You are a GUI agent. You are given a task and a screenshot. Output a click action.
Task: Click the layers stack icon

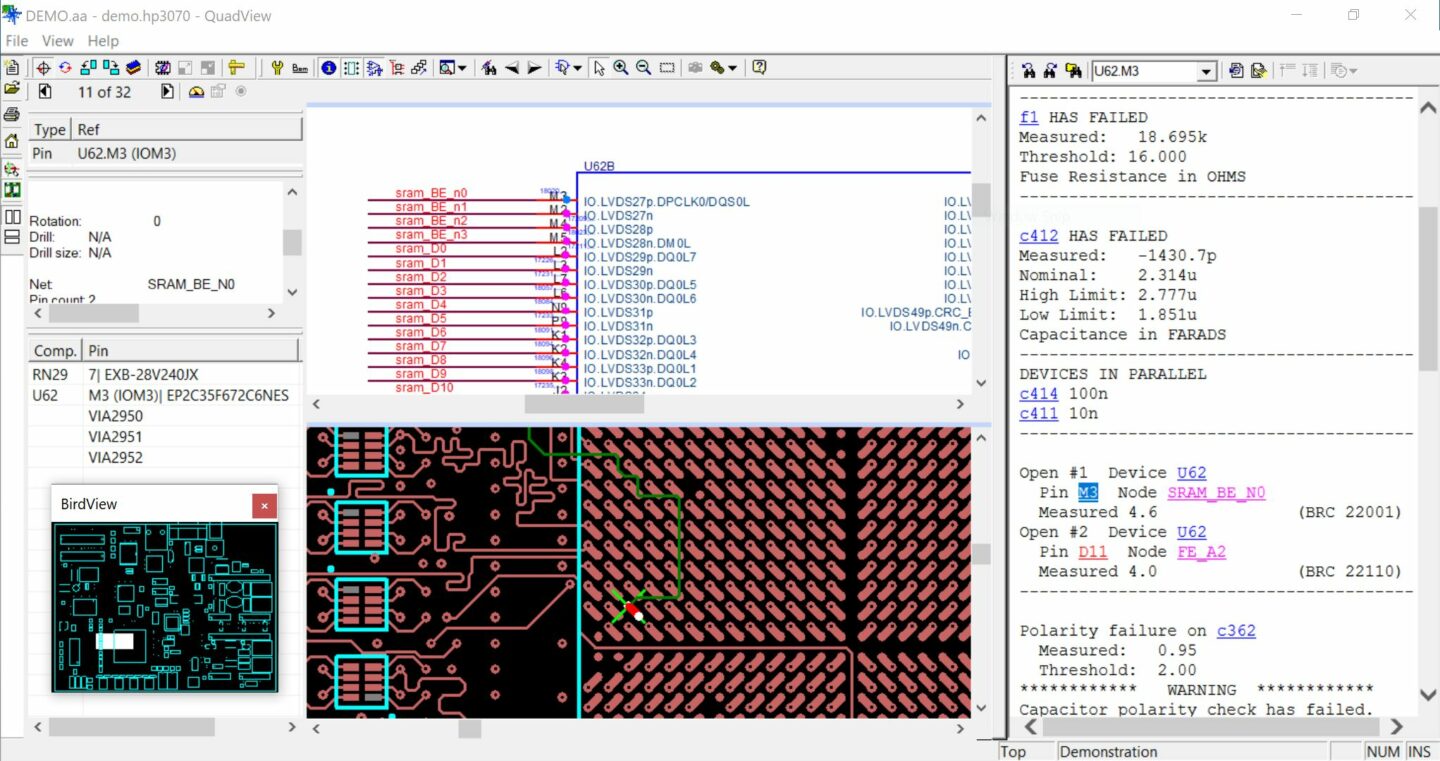(x=135, y=67)
